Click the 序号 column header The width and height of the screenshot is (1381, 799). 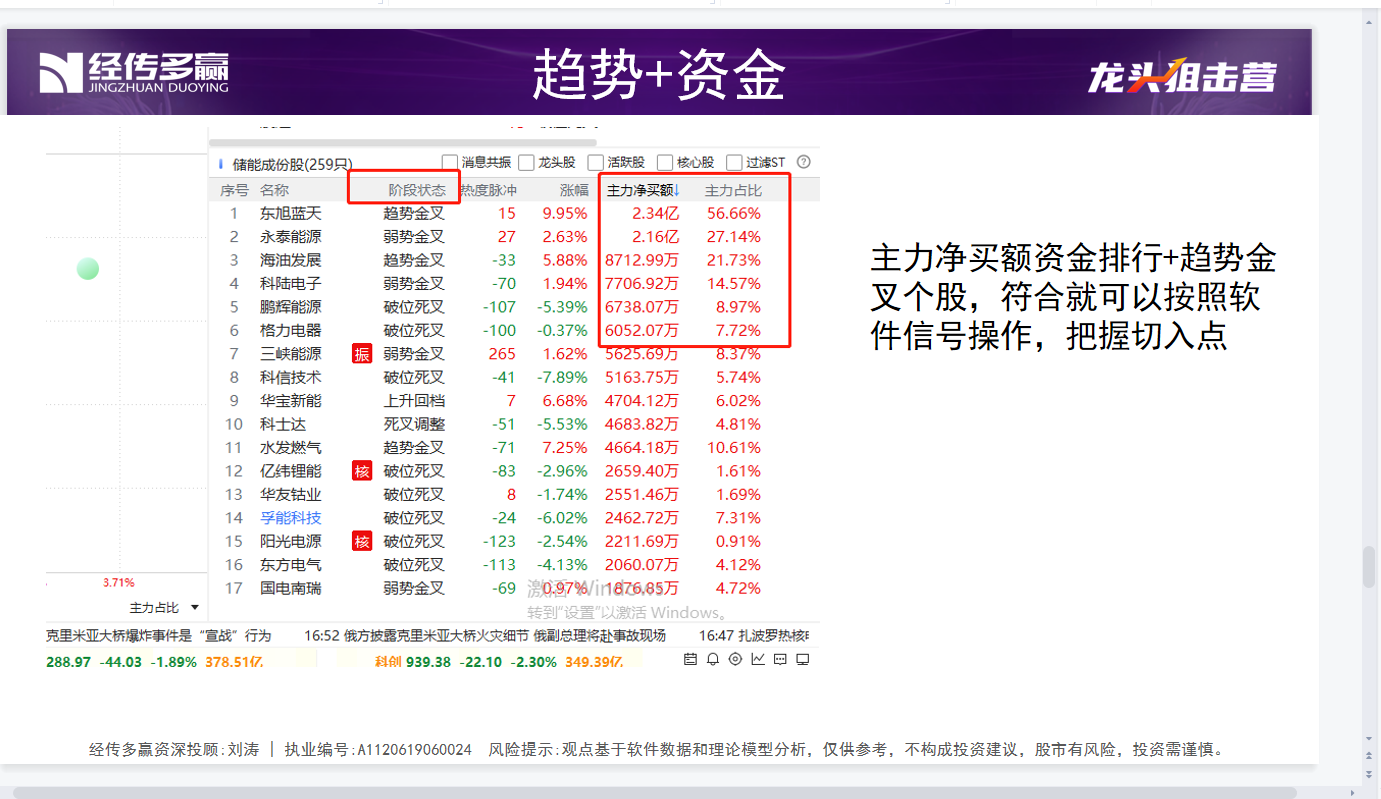pos(234,190)
